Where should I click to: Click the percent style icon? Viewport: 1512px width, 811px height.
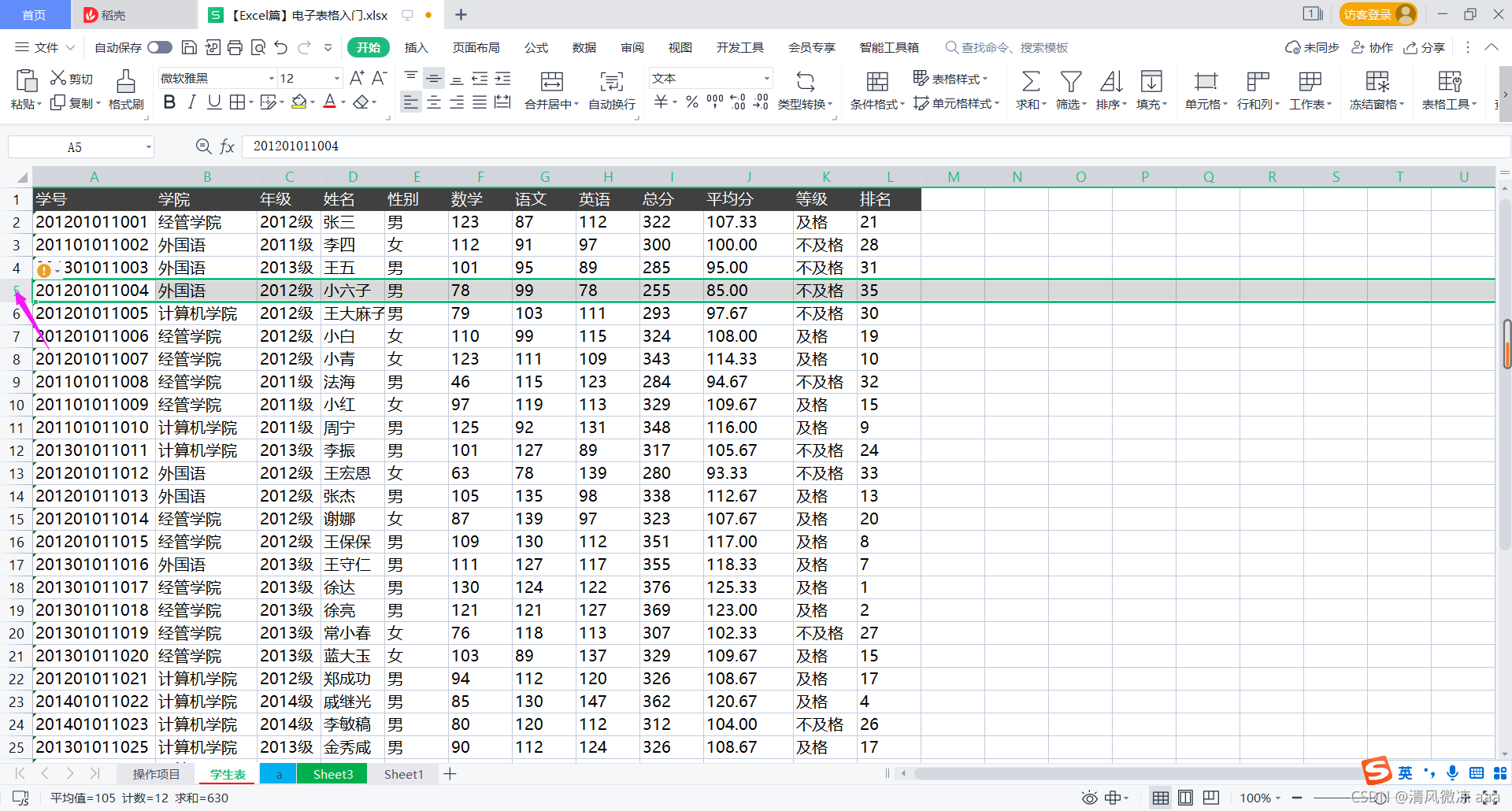[692, 102]
